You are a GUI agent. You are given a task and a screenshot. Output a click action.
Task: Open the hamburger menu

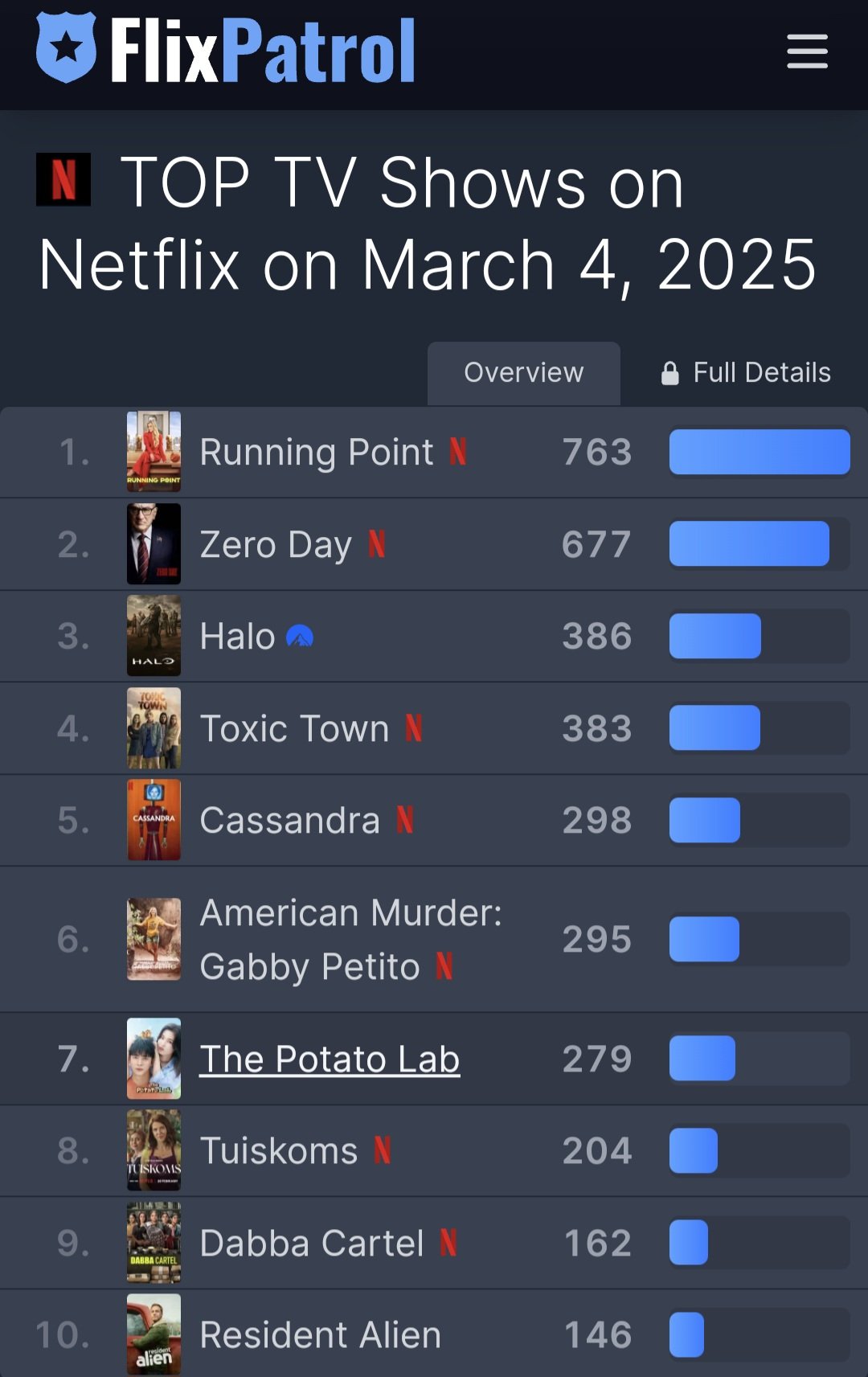tap(807, 51)
